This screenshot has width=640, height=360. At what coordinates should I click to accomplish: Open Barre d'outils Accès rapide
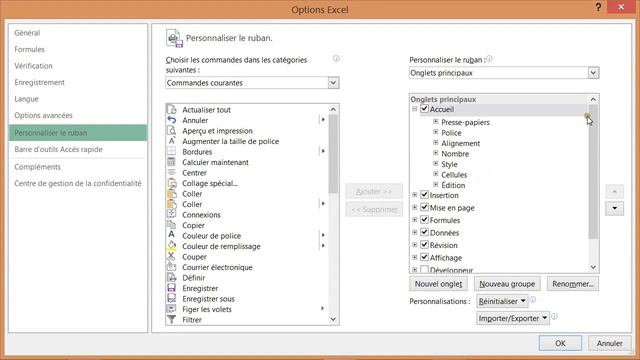click(x=58, y=149)
